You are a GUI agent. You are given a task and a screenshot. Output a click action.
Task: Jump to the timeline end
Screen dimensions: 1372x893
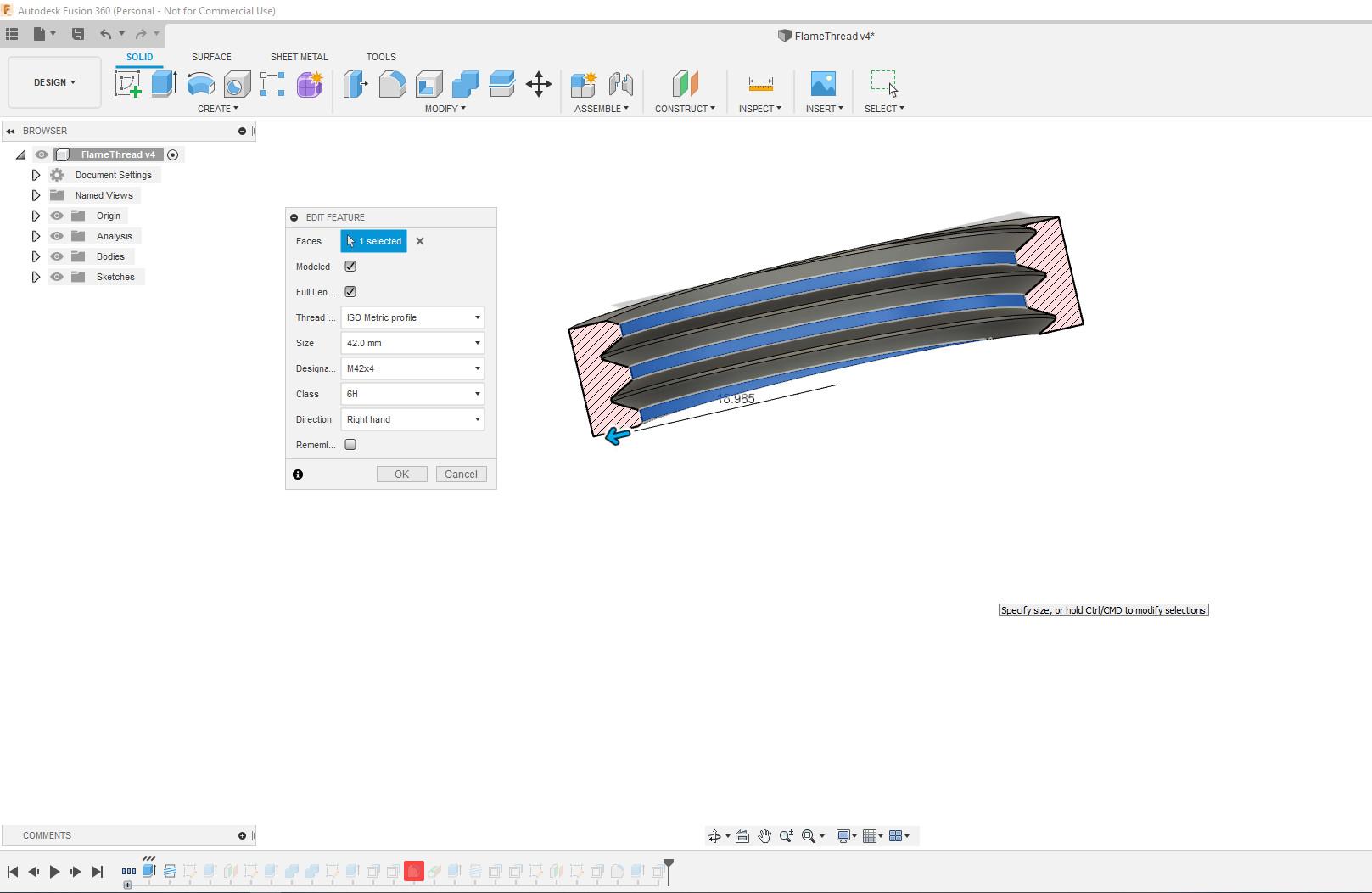[x=98, y=872]
